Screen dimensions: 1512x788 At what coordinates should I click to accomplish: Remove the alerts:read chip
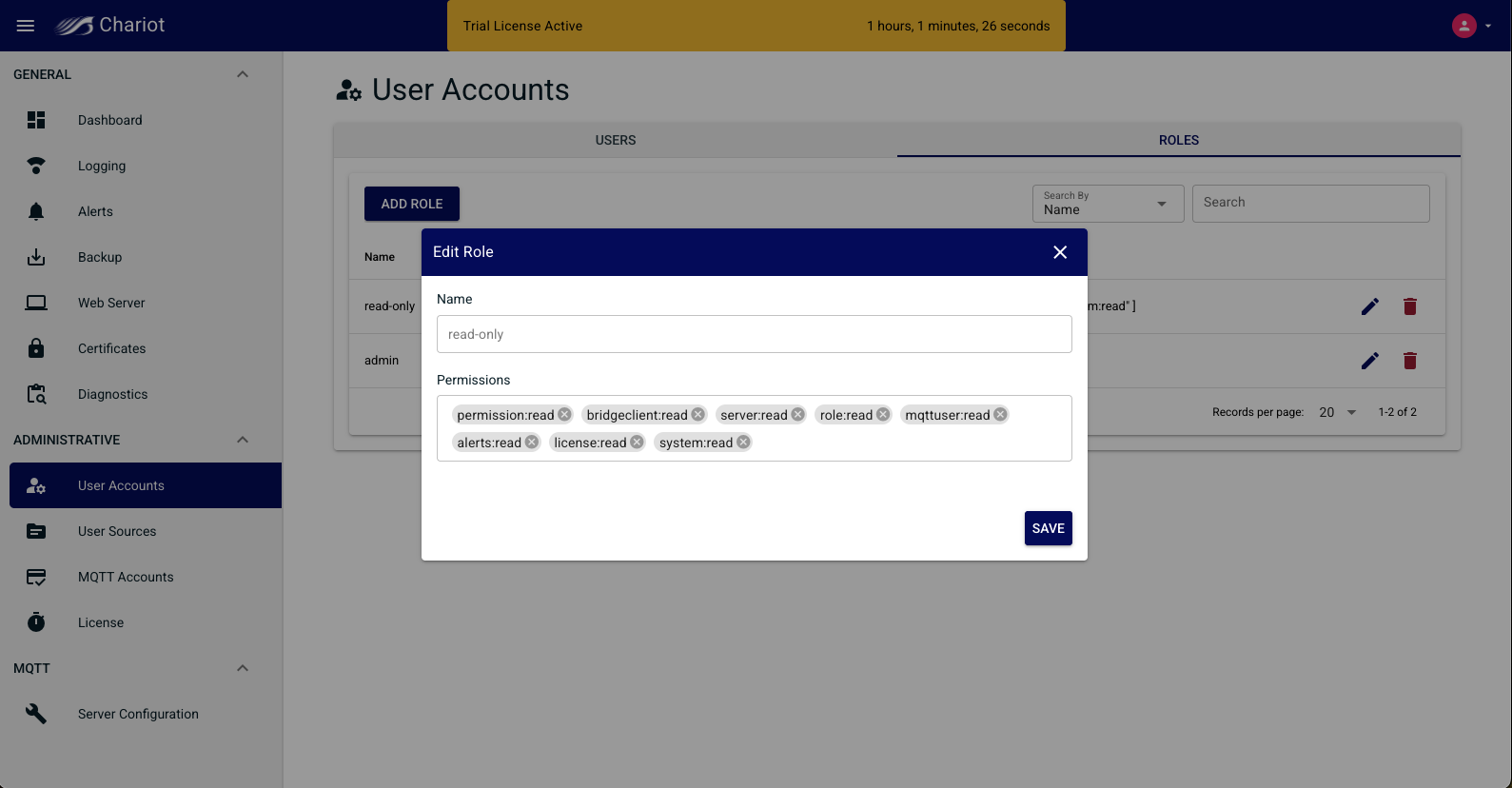click(x=532, y=443)
